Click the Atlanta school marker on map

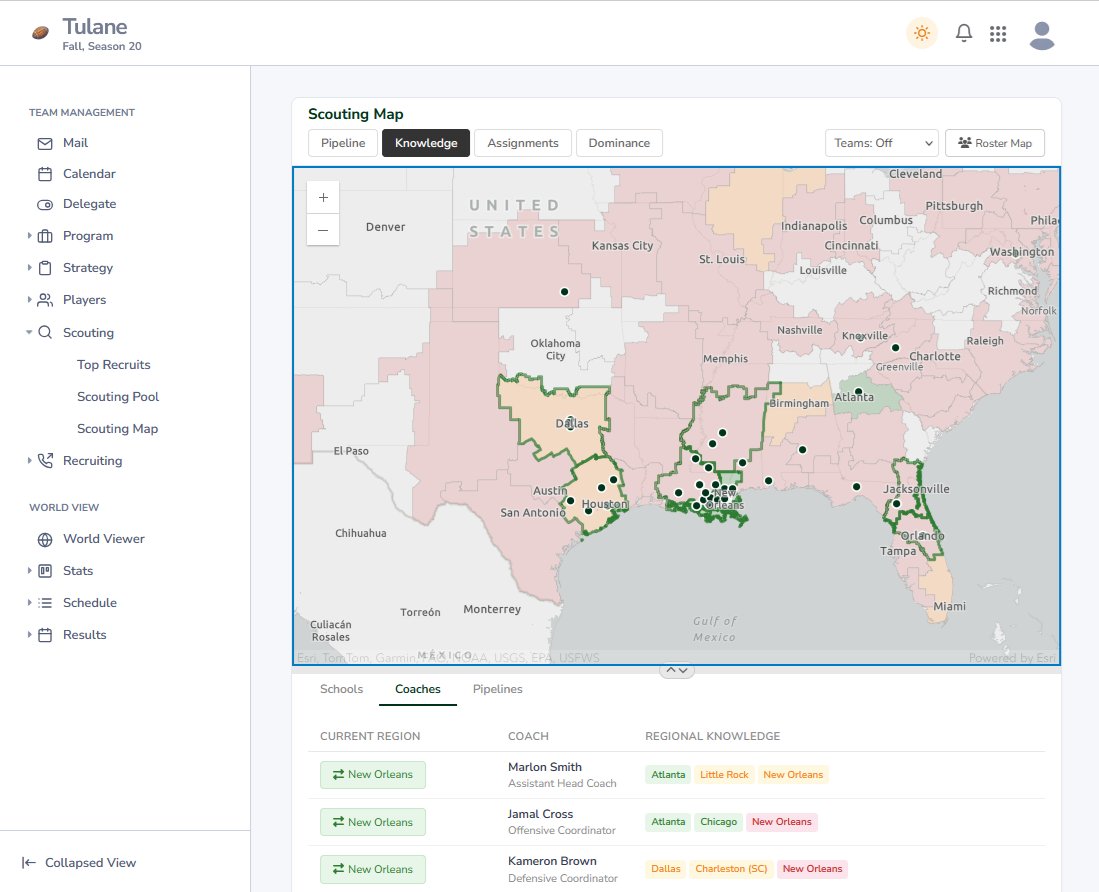tap(858, 392)
